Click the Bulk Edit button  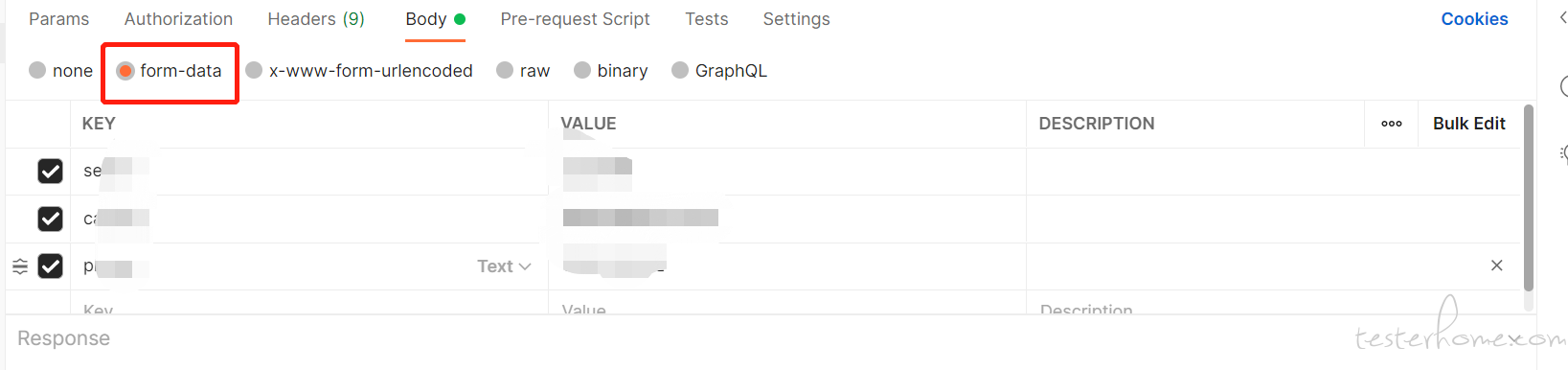point(1469,124)
